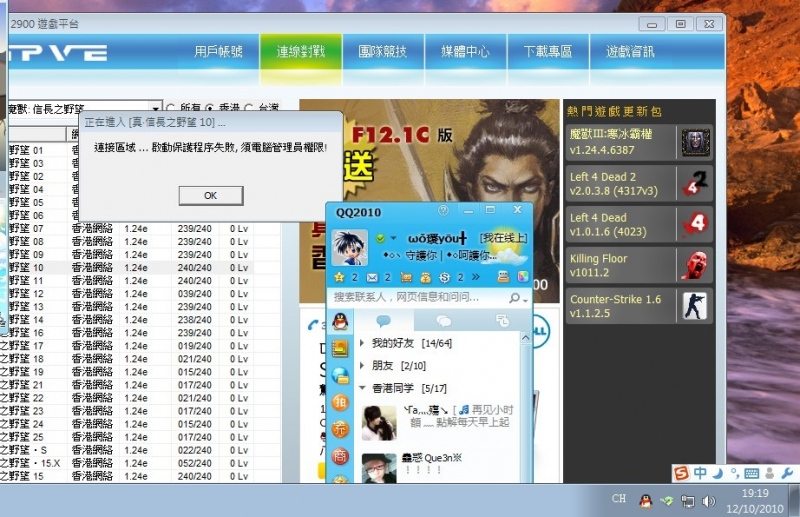Click OK in the error dialog
The image size is (800, 517).
(211, 195)
